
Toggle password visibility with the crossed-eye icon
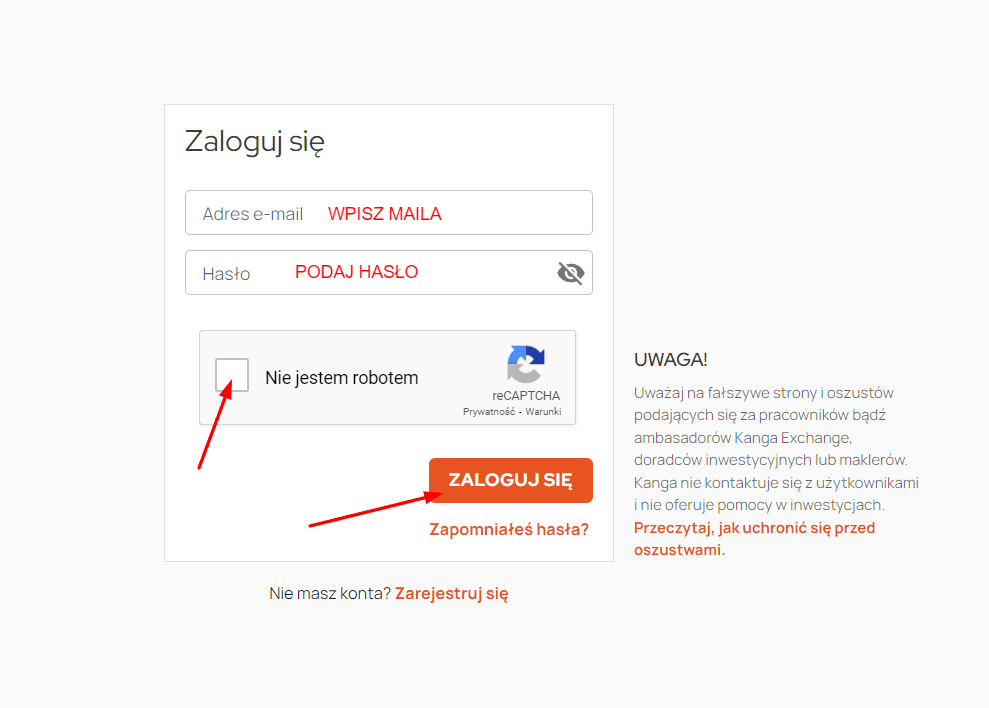coord(571,273)
